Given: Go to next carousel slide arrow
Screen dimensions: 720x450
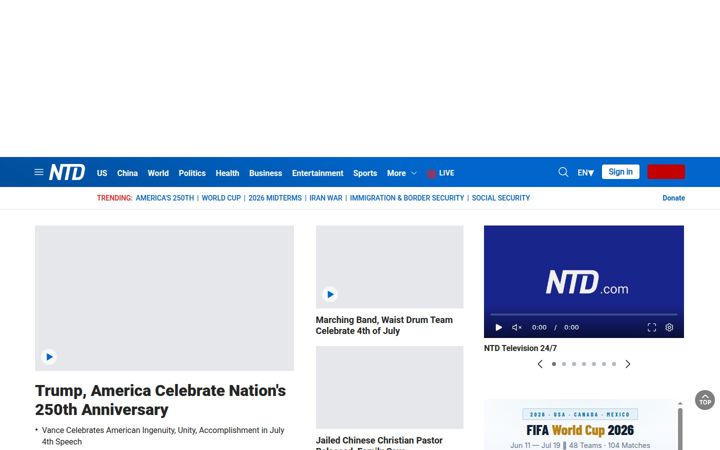Looking at the screenshot, I should pyautogui.click(x=628, y=364).
